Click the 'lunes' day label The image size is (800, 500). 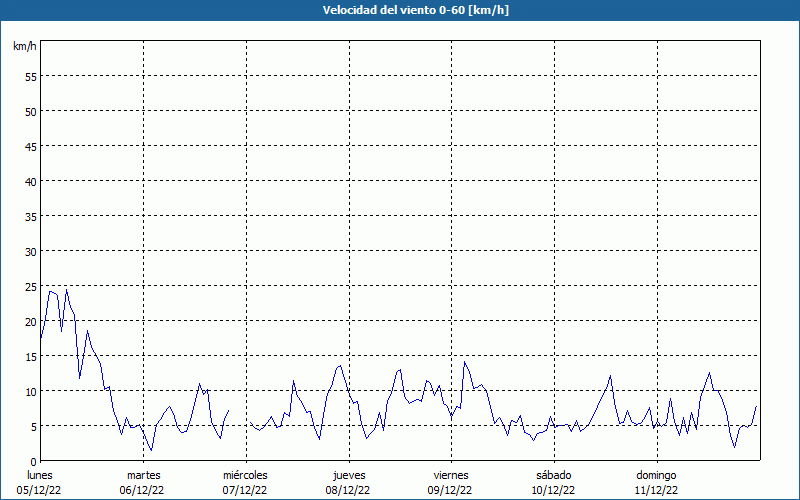[40, 476]
